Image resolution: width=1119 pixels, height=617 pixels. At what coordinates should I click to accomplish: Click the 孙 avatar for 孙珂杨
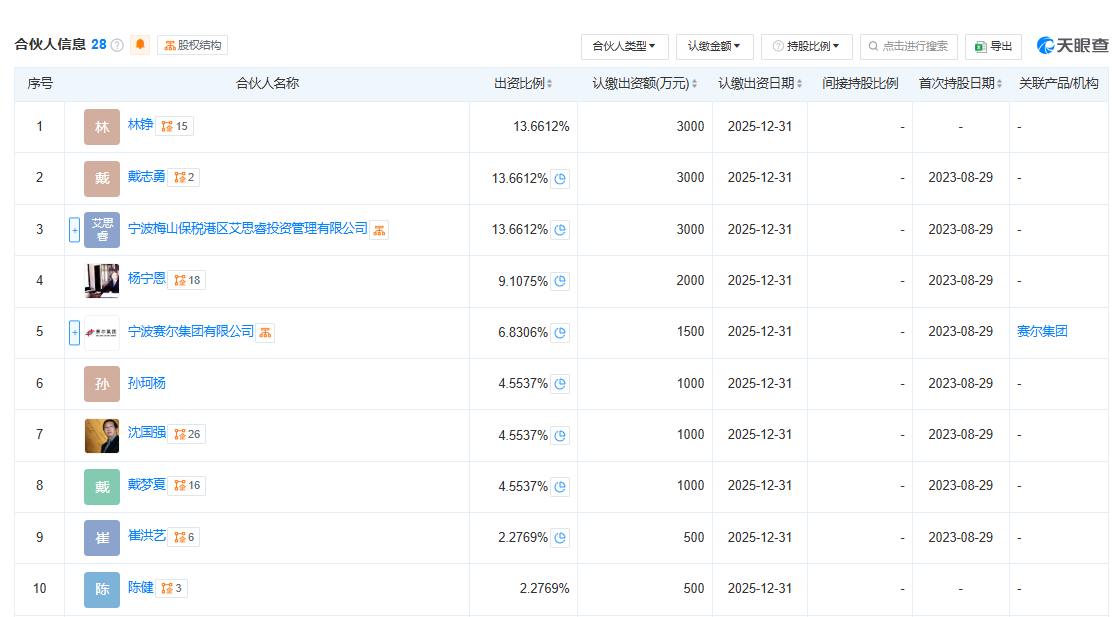point(102,384)
